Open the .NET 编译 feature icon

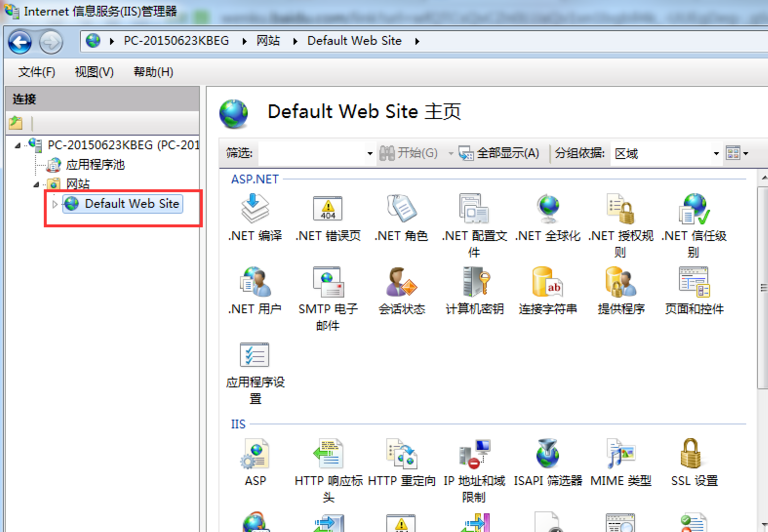point(255,208)
